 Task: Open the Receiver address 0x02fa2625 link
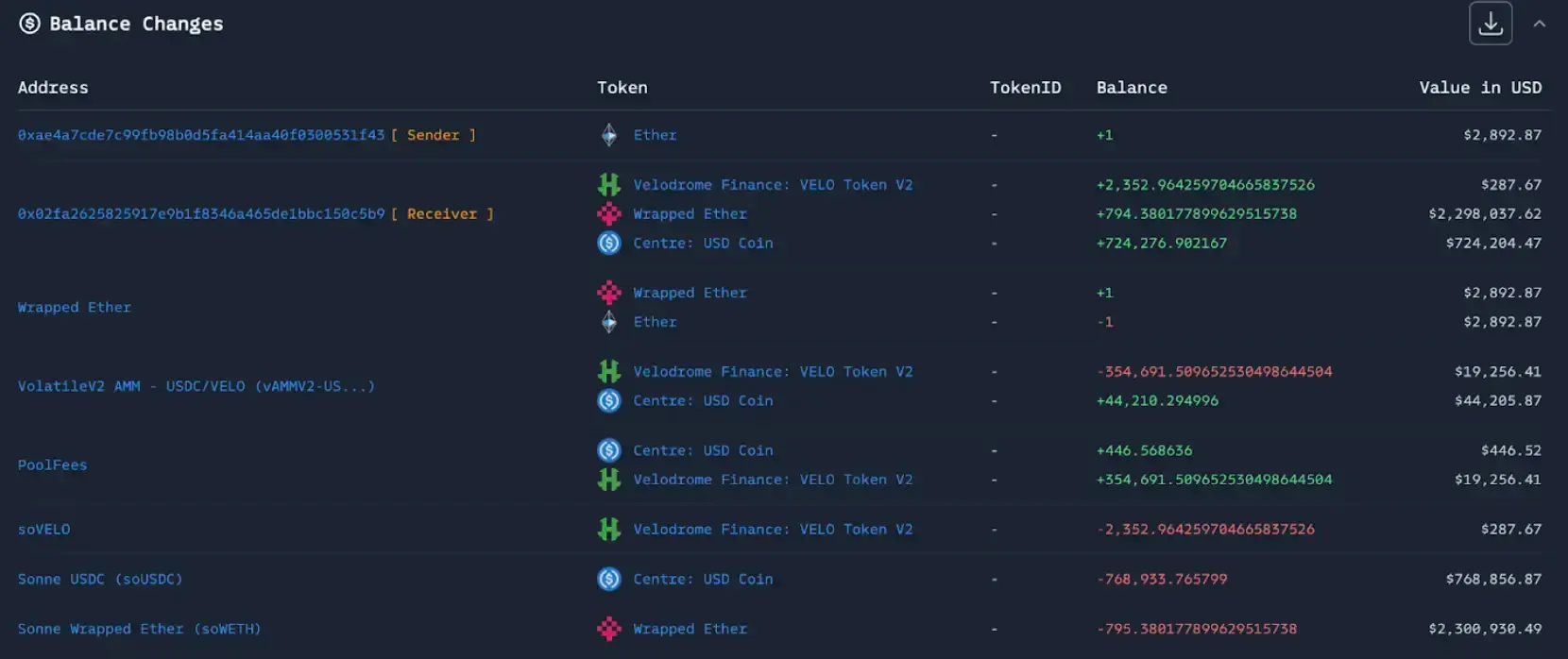pyautogui.click(x=200, y=214)
